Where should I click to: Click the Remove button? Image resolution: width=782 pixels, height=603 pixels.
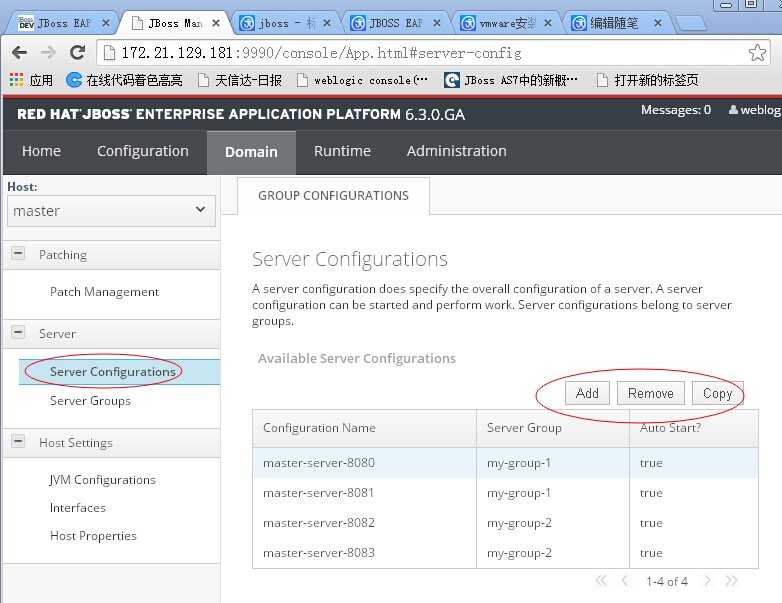click(x=650, y=394)
